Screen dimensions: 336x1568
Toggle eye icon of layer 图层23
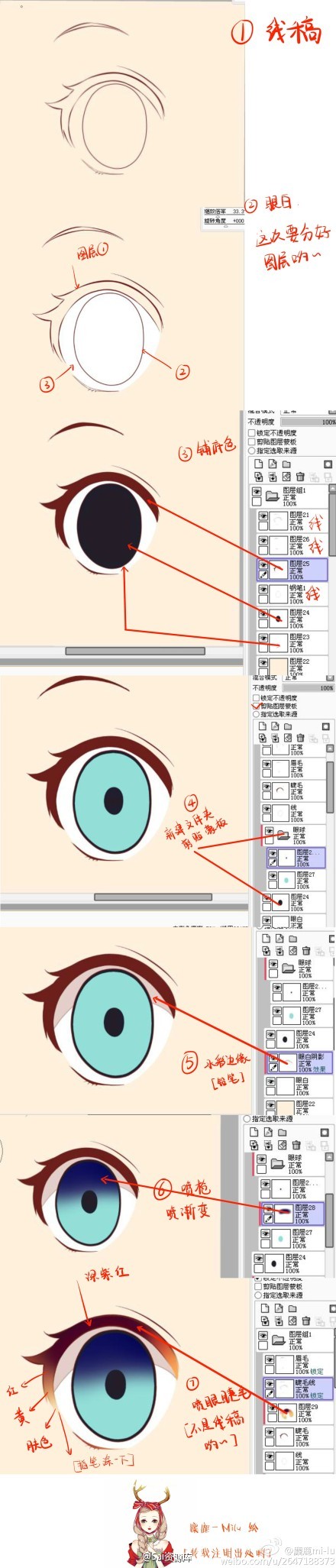[263, 637]
